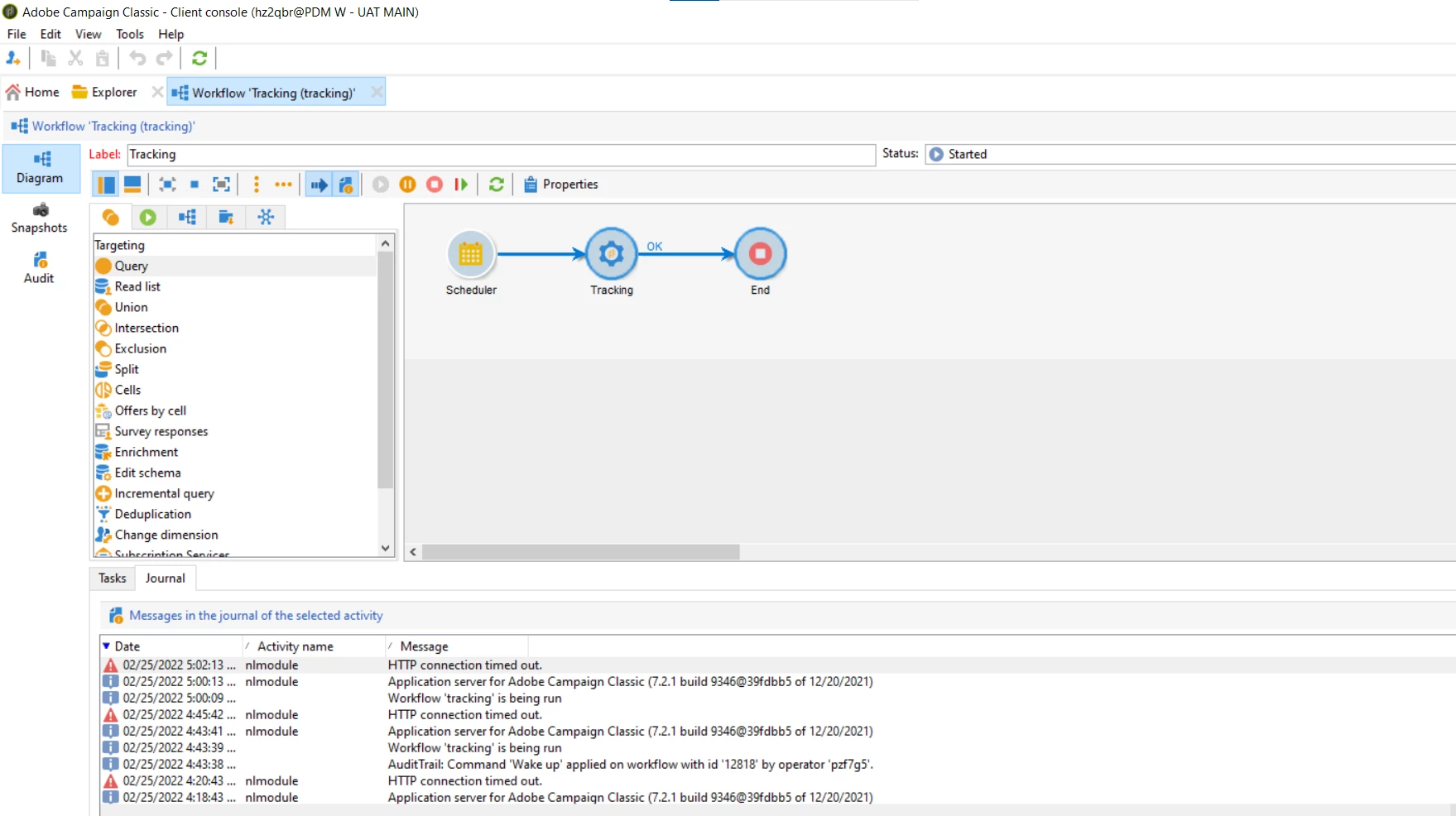1456x816 pixels.
Task: Click the Restart workflow button
Action: tap(461, 184)
